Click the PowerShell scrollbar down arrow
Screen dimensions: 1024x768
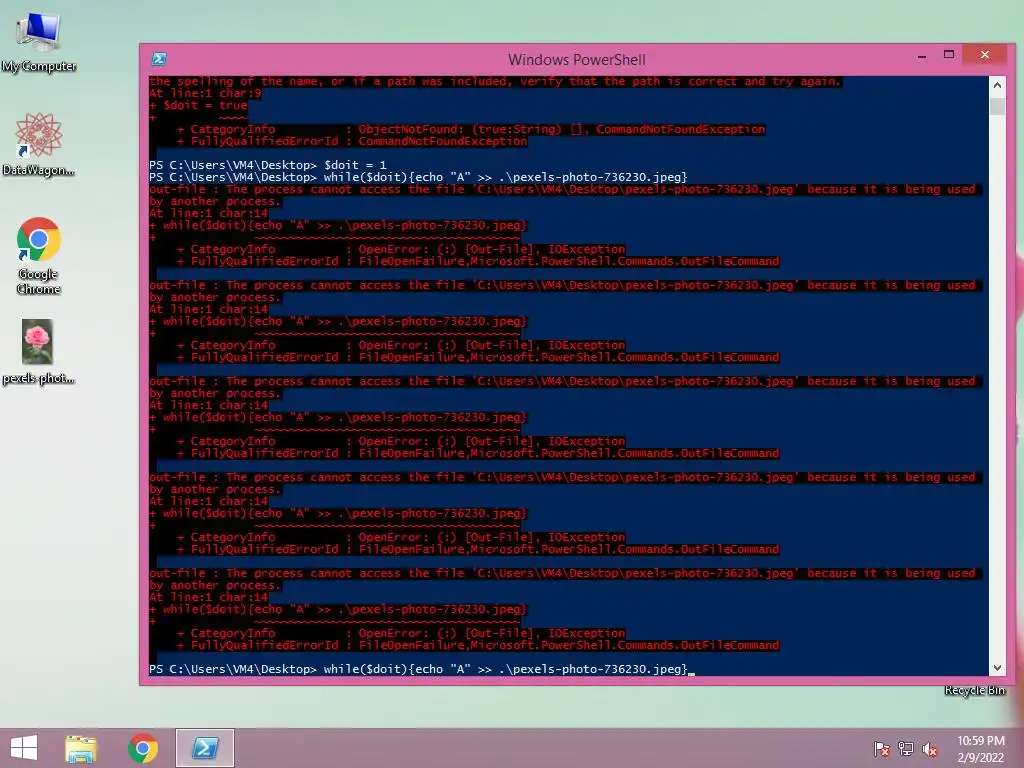click(997, 667)
